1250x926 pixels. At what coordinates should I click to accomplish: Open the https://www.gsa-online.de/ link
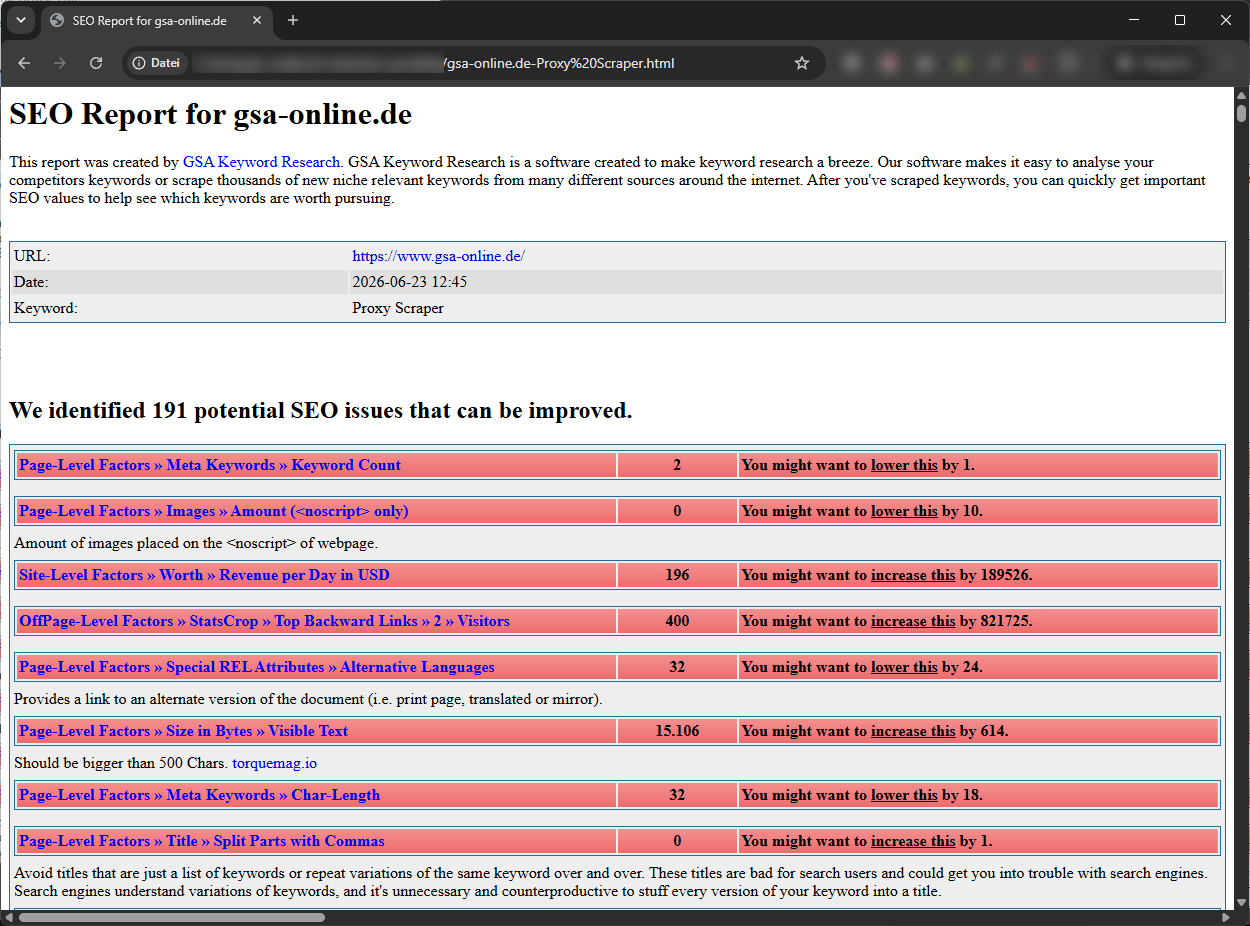(438, 256)
